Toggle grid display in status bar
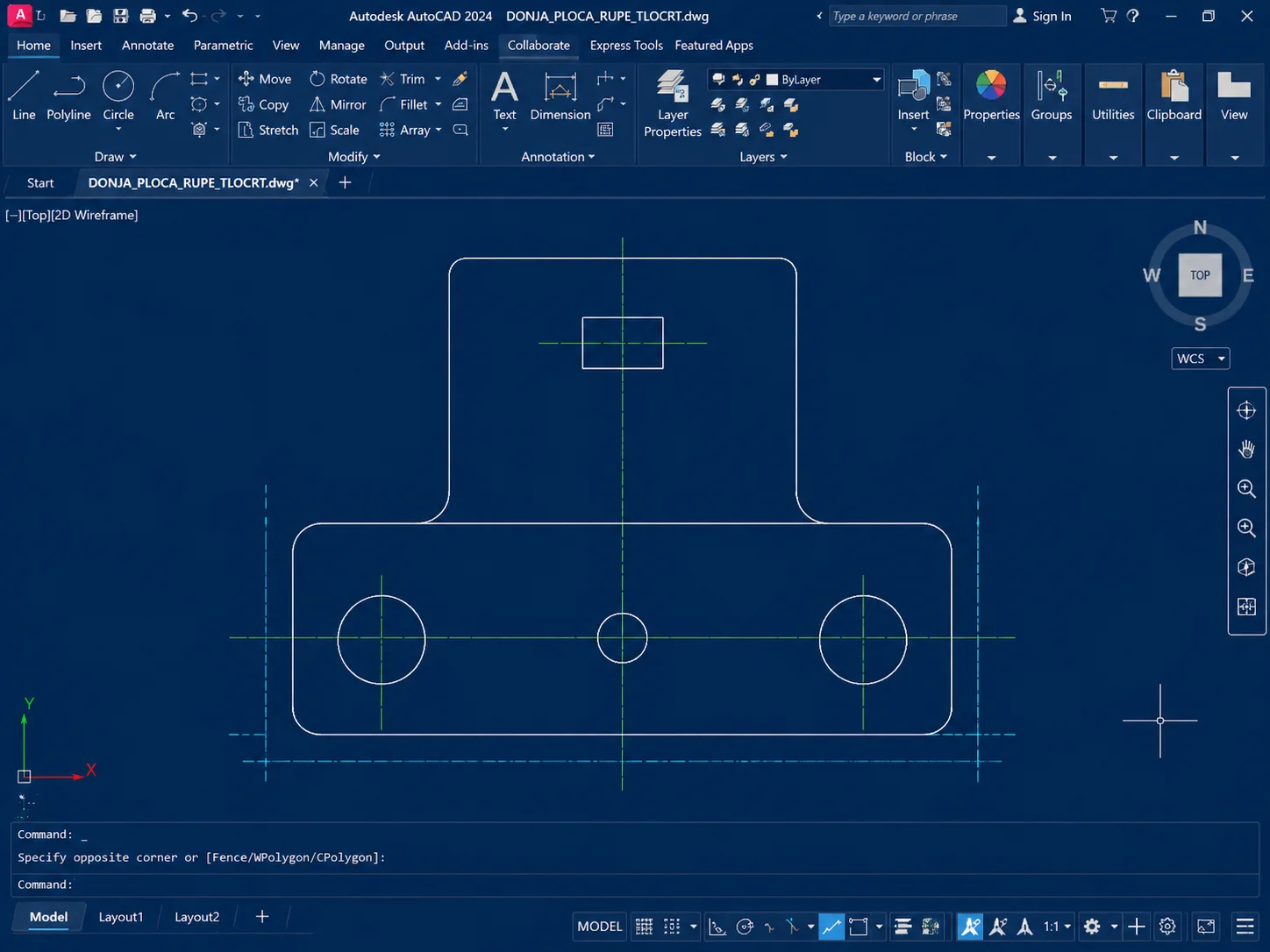The width and height of the screenshot is (1270, 952). tap(644, 927)
